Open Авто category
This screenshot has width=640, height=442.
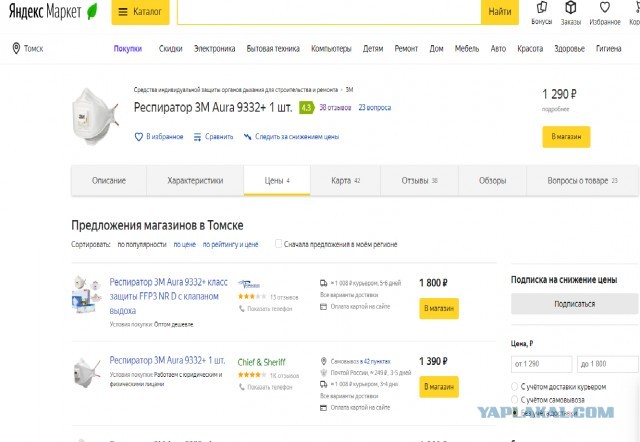tap(498, 49)
